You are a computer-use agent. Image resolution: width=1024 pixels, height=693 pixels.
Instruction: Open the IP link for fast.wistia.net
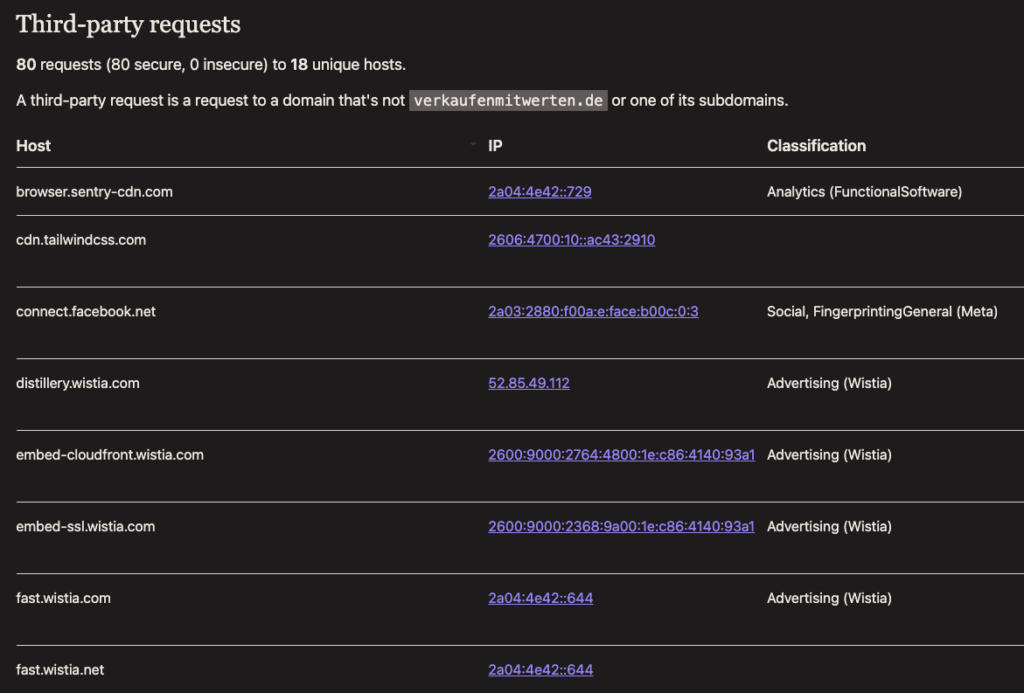click(x=540, y=670)
